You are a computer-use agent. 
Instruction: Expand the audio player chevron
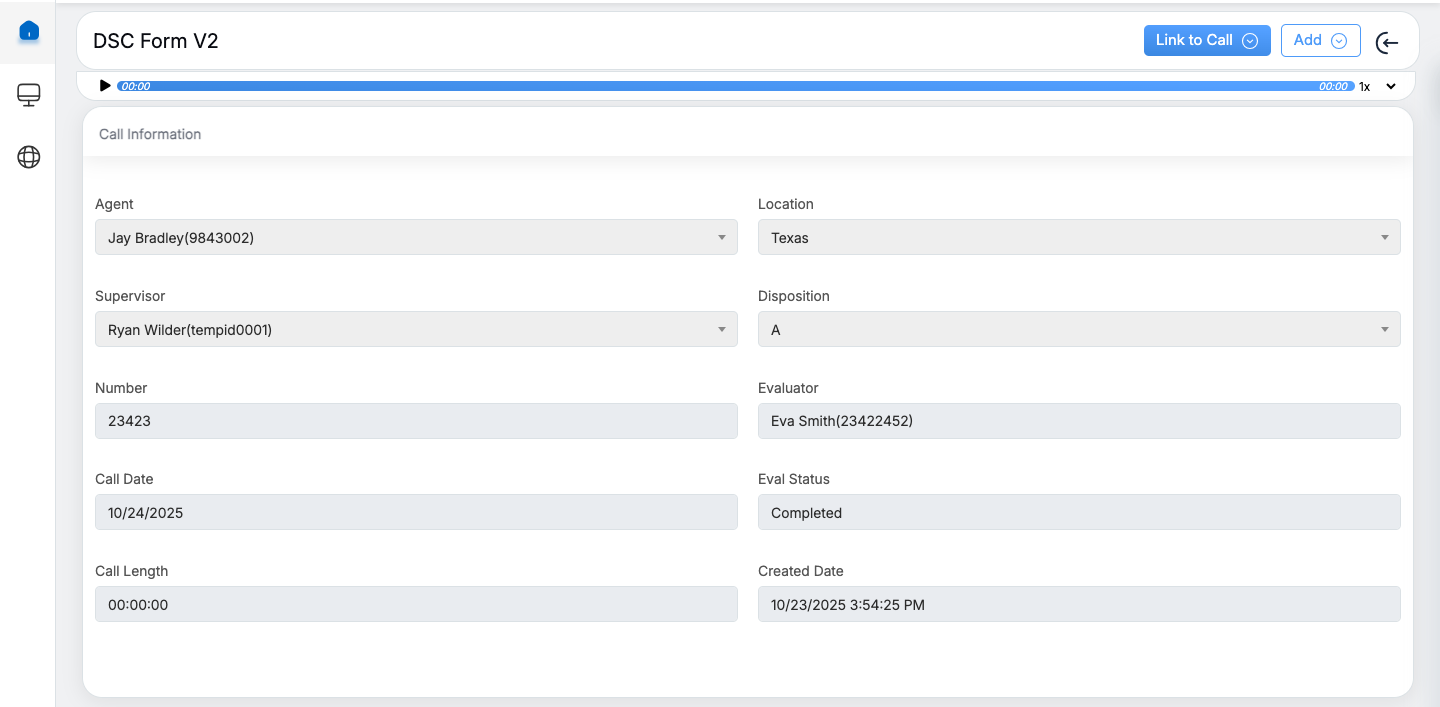pyautogui.click(x=1391, y=87)
